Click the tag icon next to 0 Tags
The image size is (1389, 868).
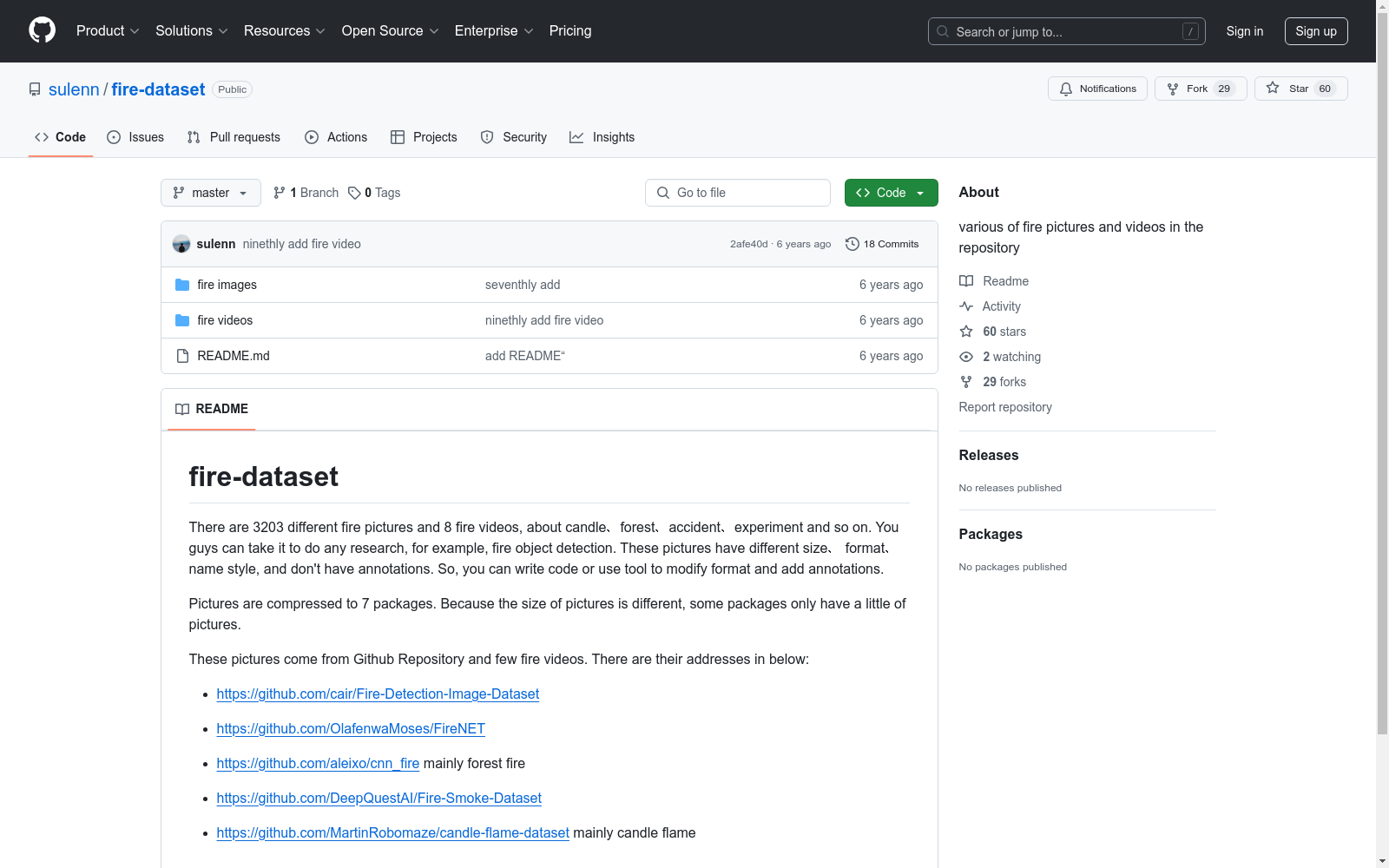tap(354, 193)
